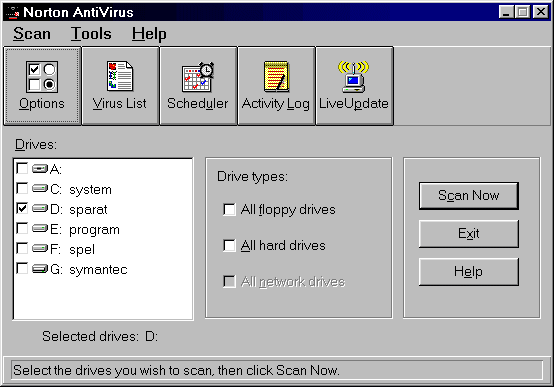Click the 'sparat' drive label
Viewport: 554px width, 387px height.
coord(88,210)
